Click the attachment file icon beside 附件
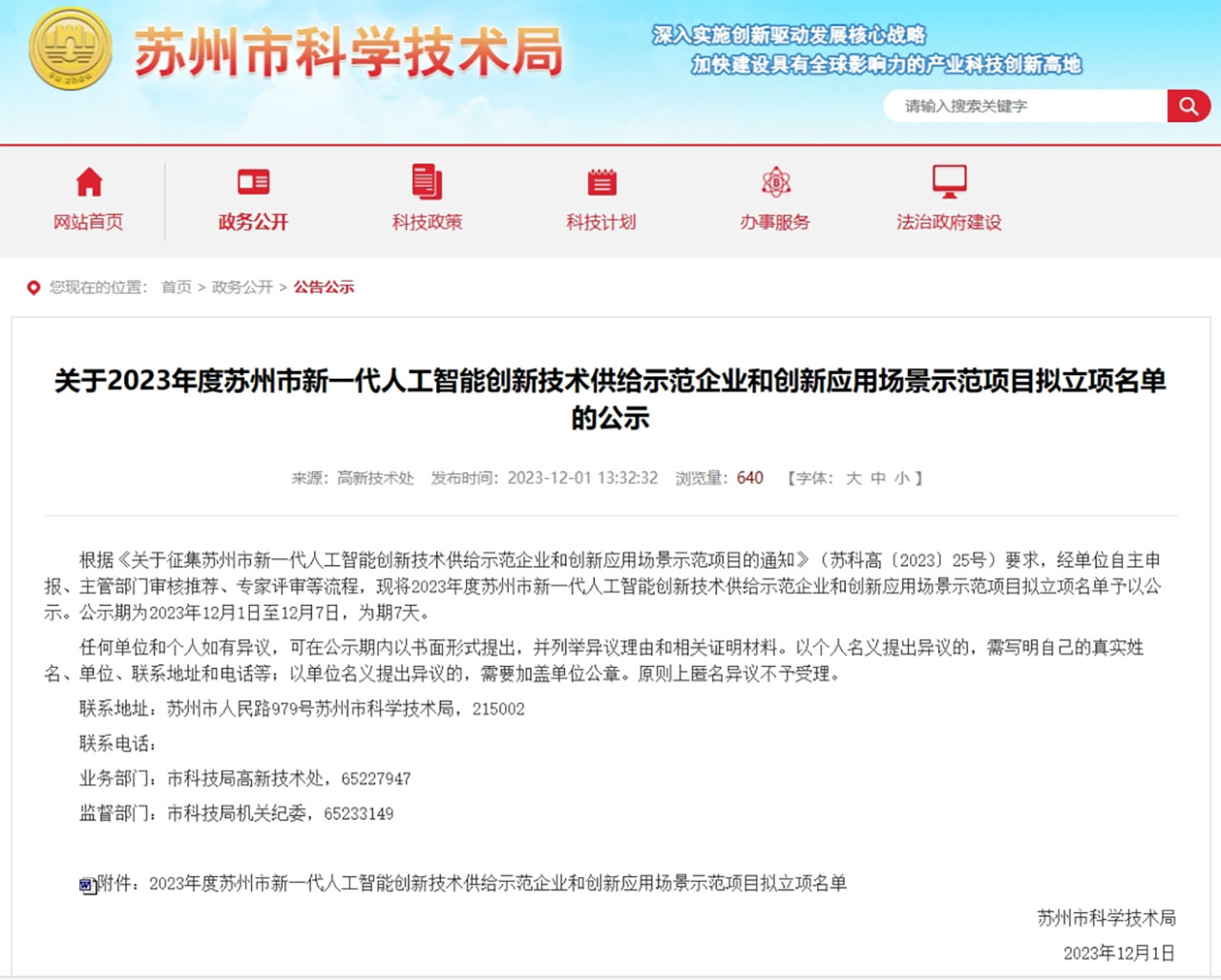Viewport: 1221px width, 980px height. point(87,886)
